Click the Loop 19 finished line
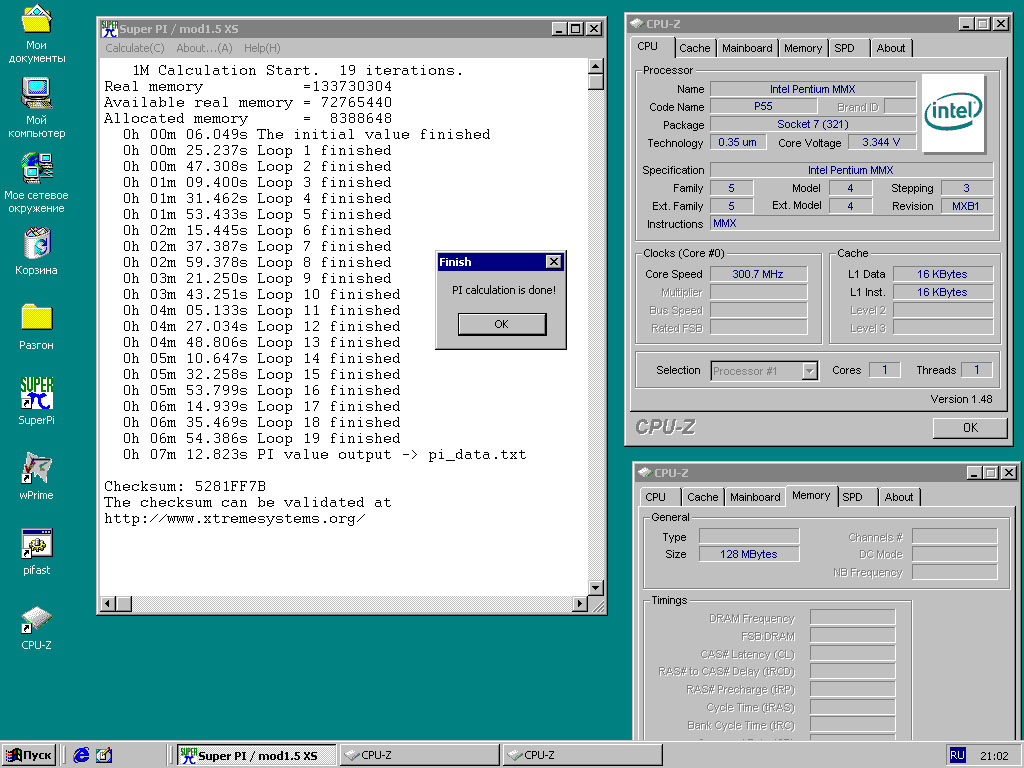Image resolution: width=1024 pixels, height=768 pixels. point(262,438)
